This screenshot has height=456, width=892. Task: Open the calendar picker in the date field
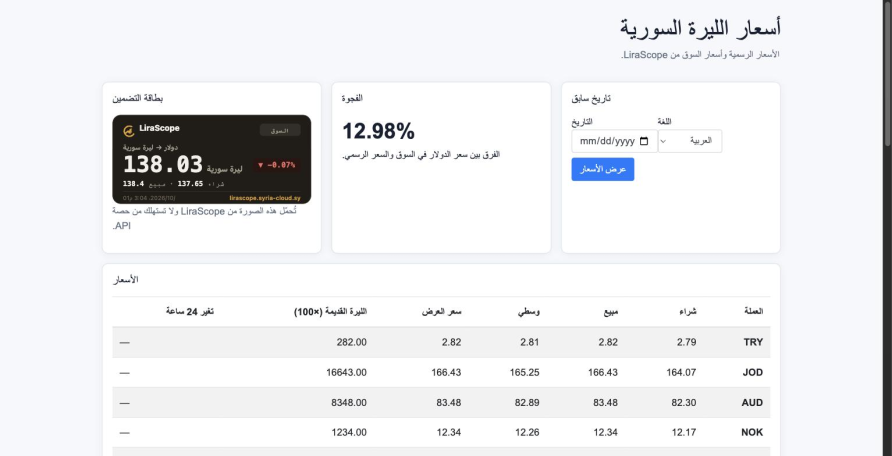pos(644,141)
